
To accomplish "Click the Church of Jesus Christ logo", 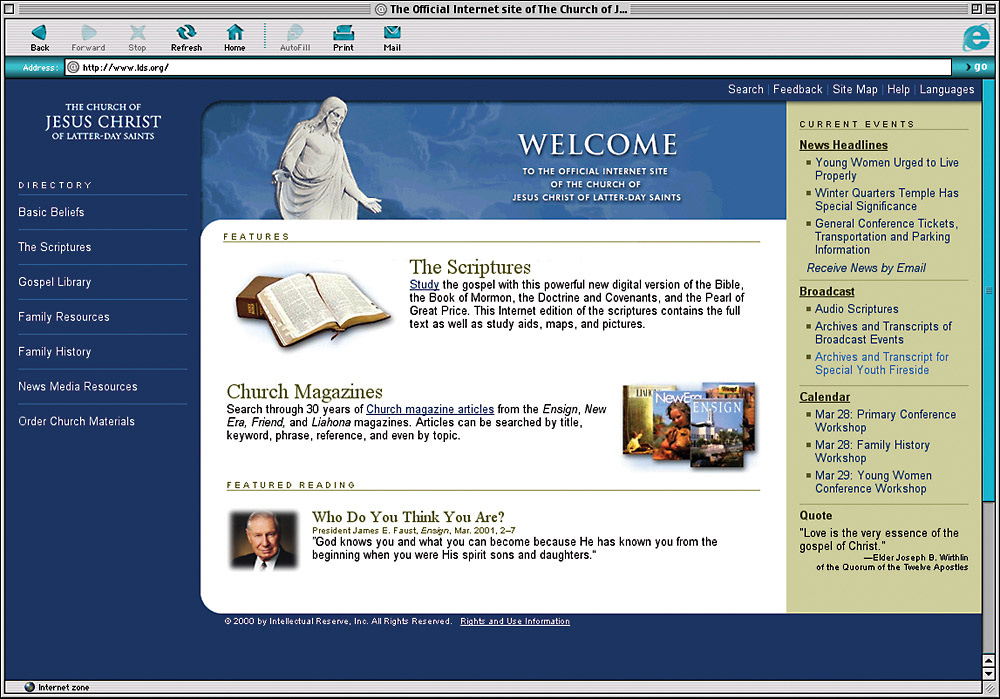I will point(103,121).
